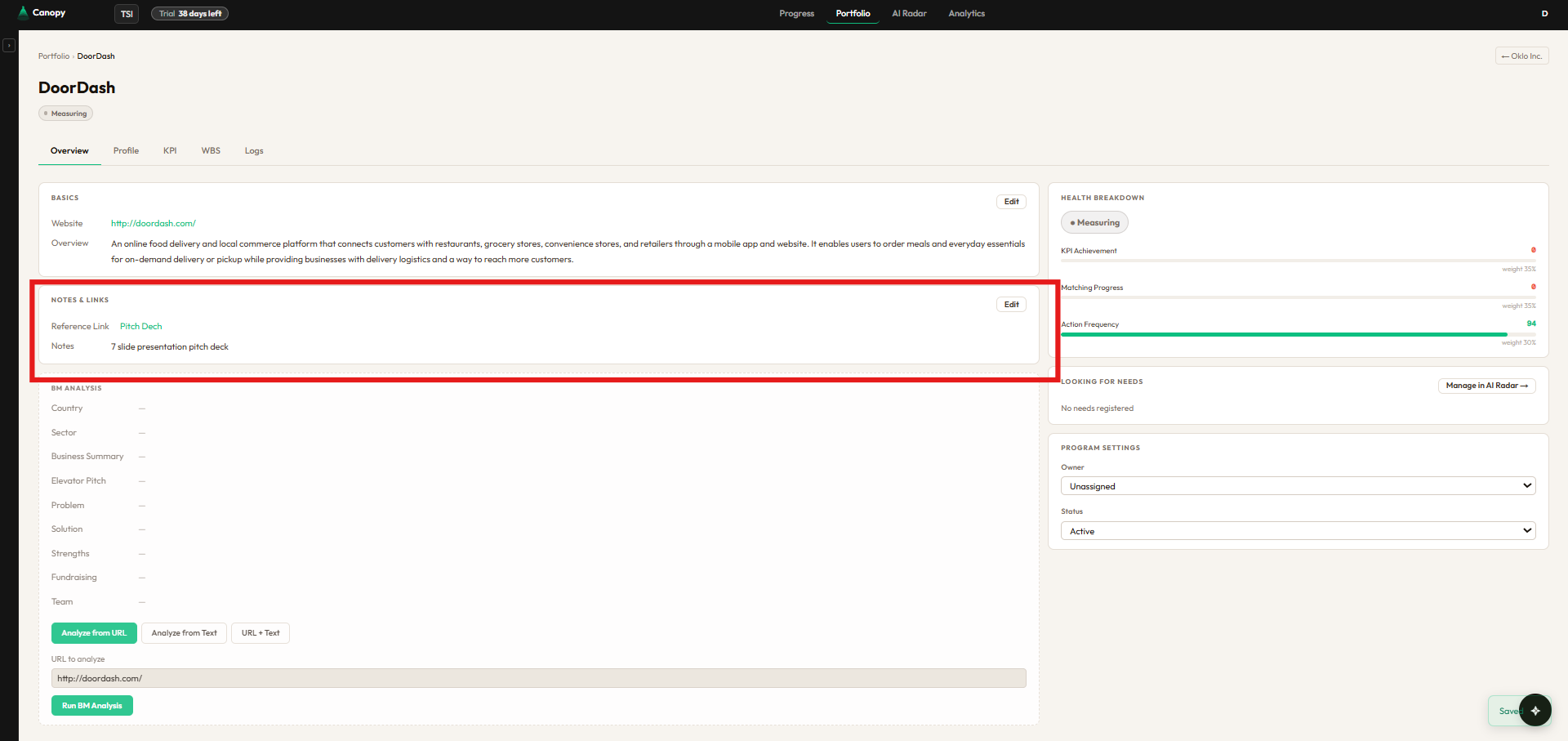Screen dimensions: 1568x741
Task: Open the WBS tab
Action: point(211,151)
